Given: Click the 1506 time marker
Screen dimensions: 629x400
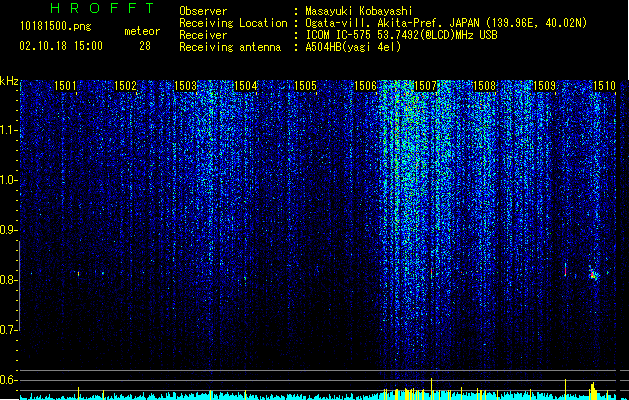Looking at the screenshot, I should point(365,86).
